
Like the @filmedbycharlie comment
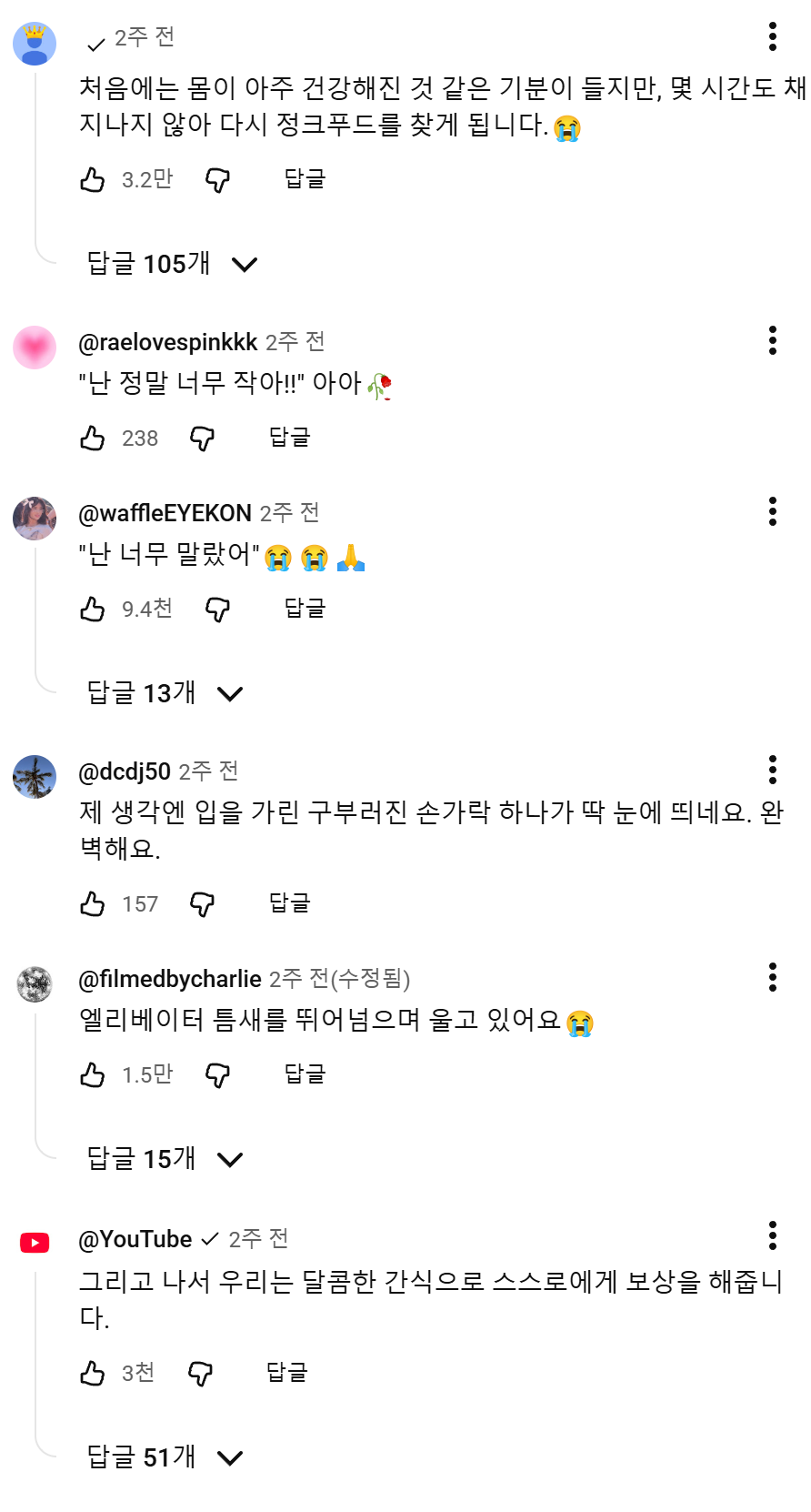pos(93,1075)
